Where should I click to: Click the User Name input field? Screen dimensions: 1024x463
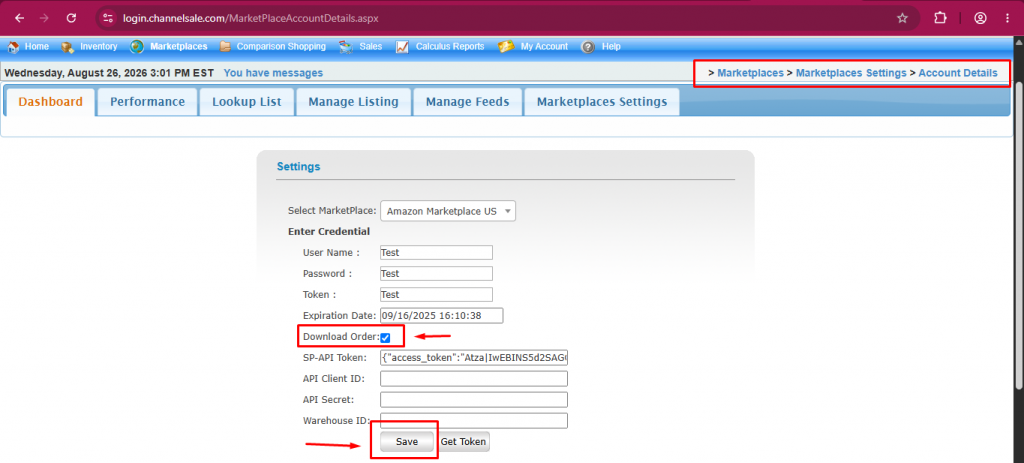pos(436,253)
